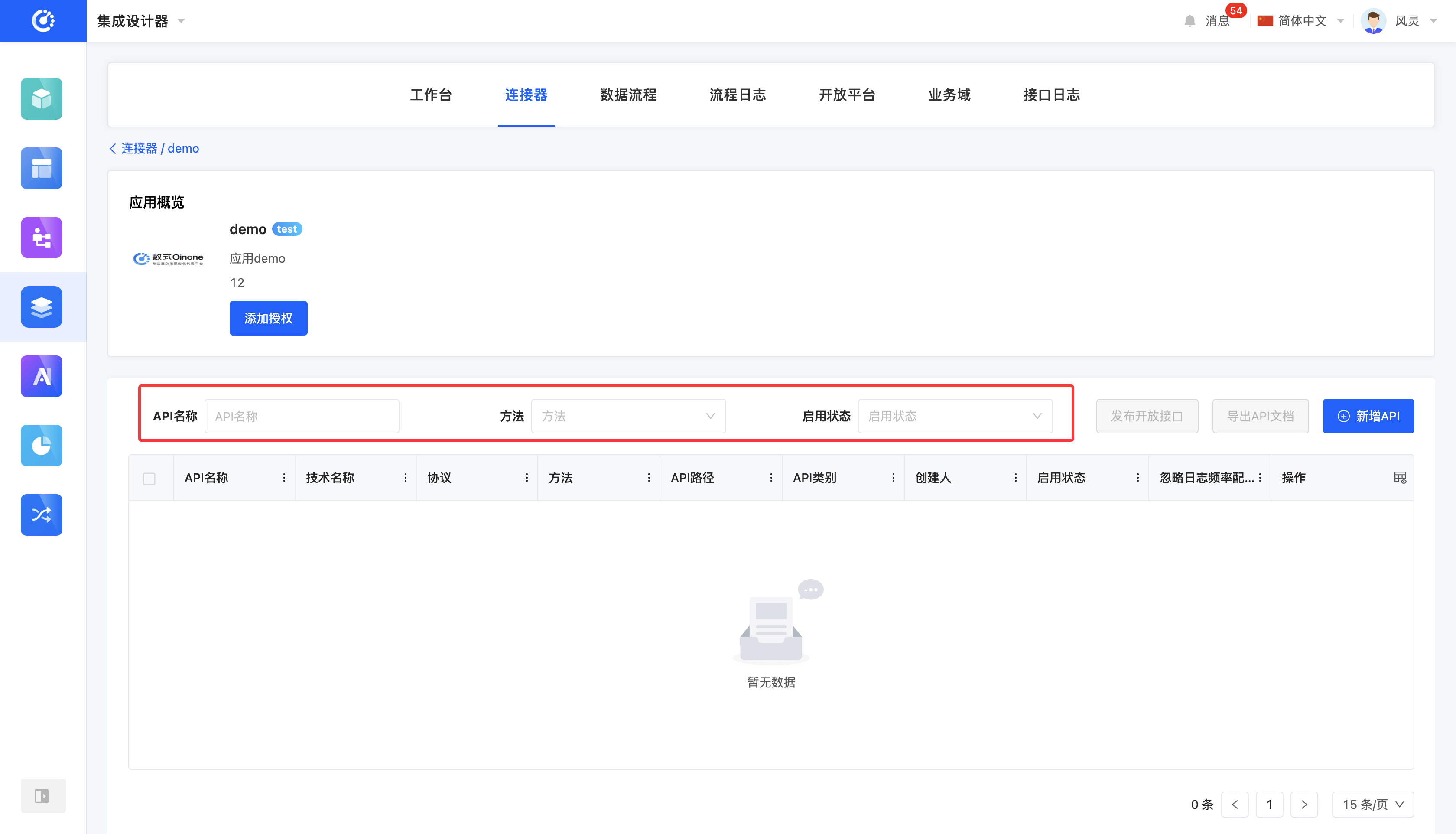Click the teal cube sidebar icon
This screenshot has height=834, width=1456.
(x=41, y=98)
